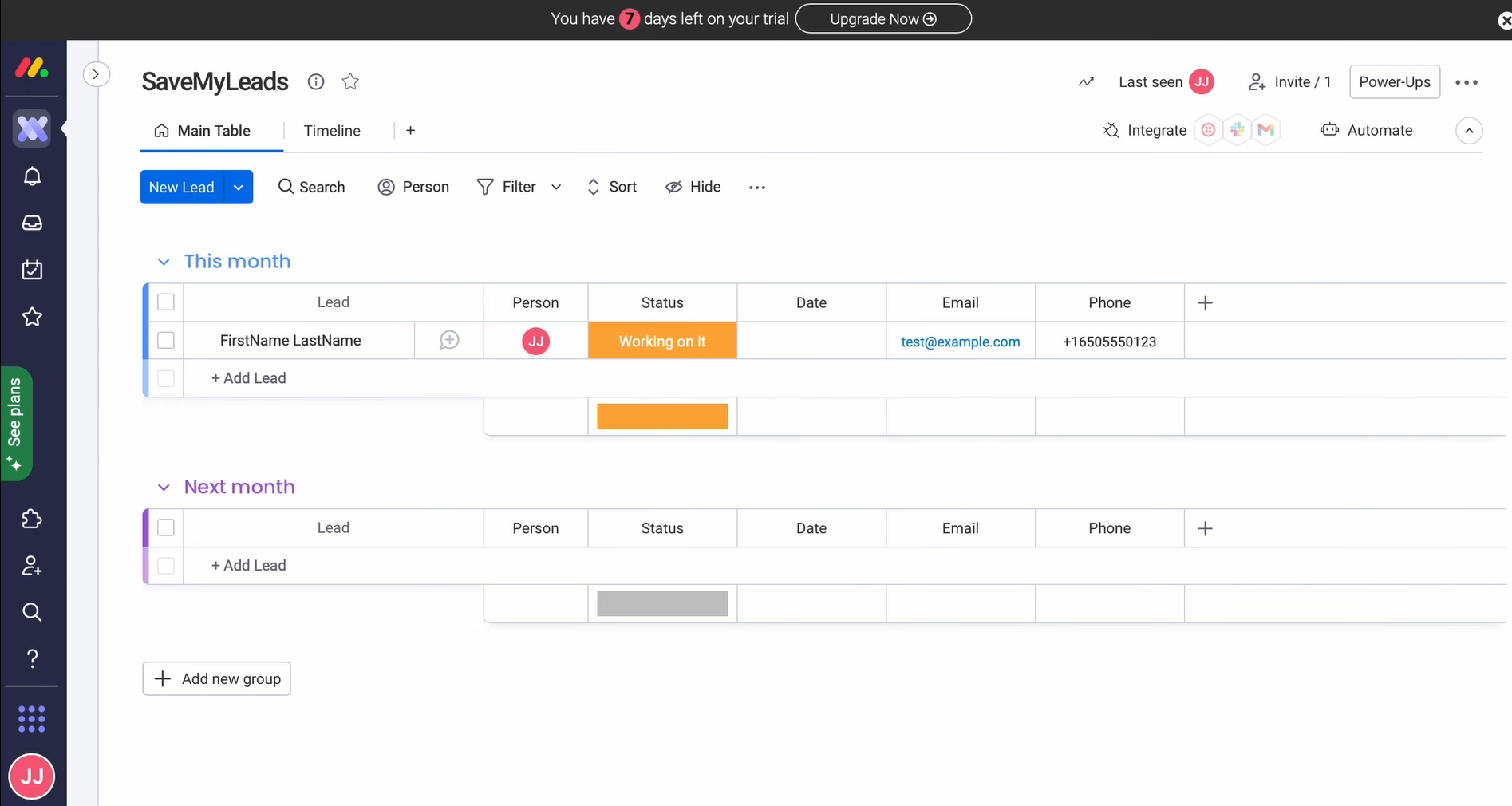Open the apps puzzle piece icon

click(x=32, y=520)
